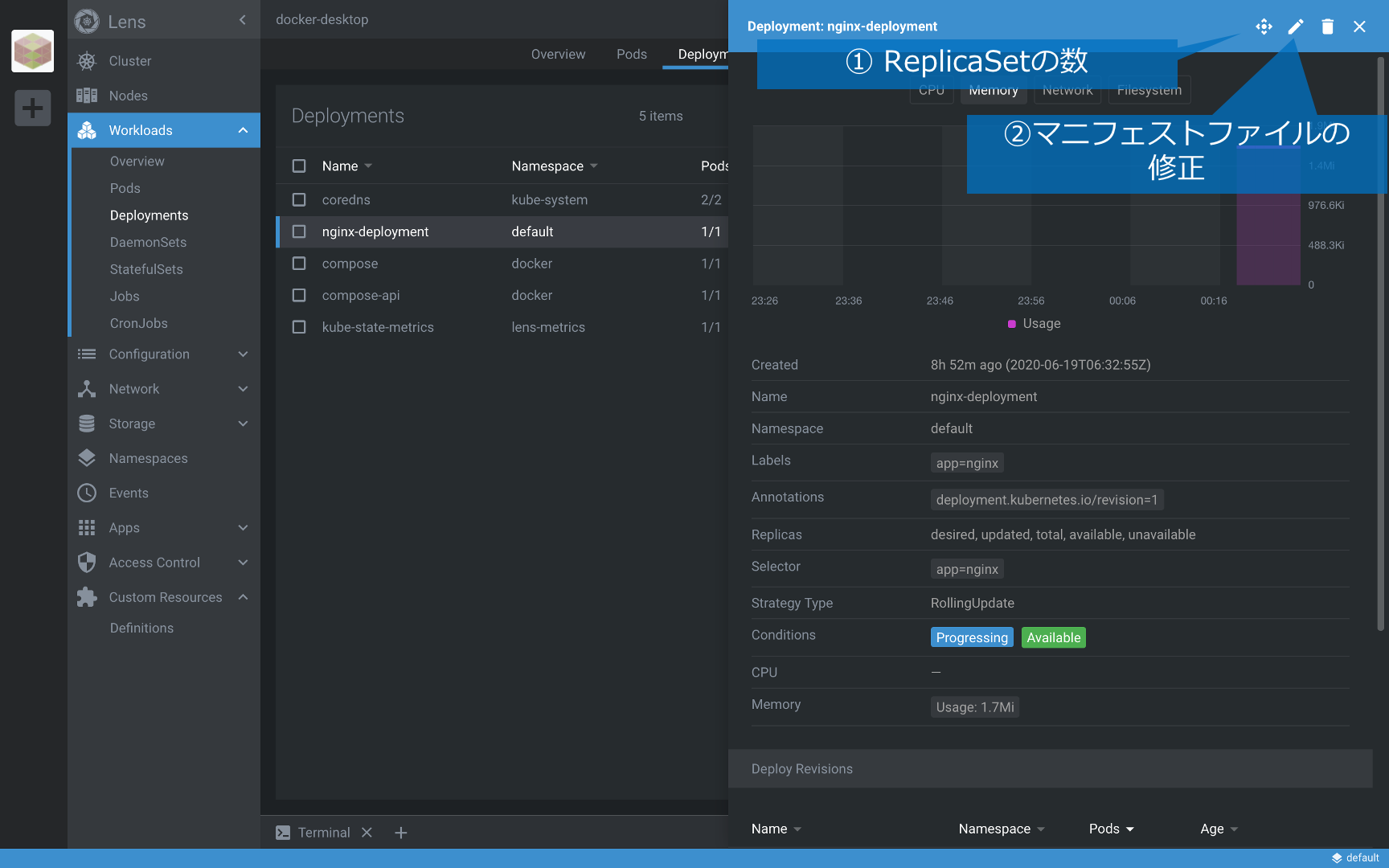Close the Terminal tab
Image resolution: width=1389 pixels, height=868 pixels.
[x=367, y=833]
